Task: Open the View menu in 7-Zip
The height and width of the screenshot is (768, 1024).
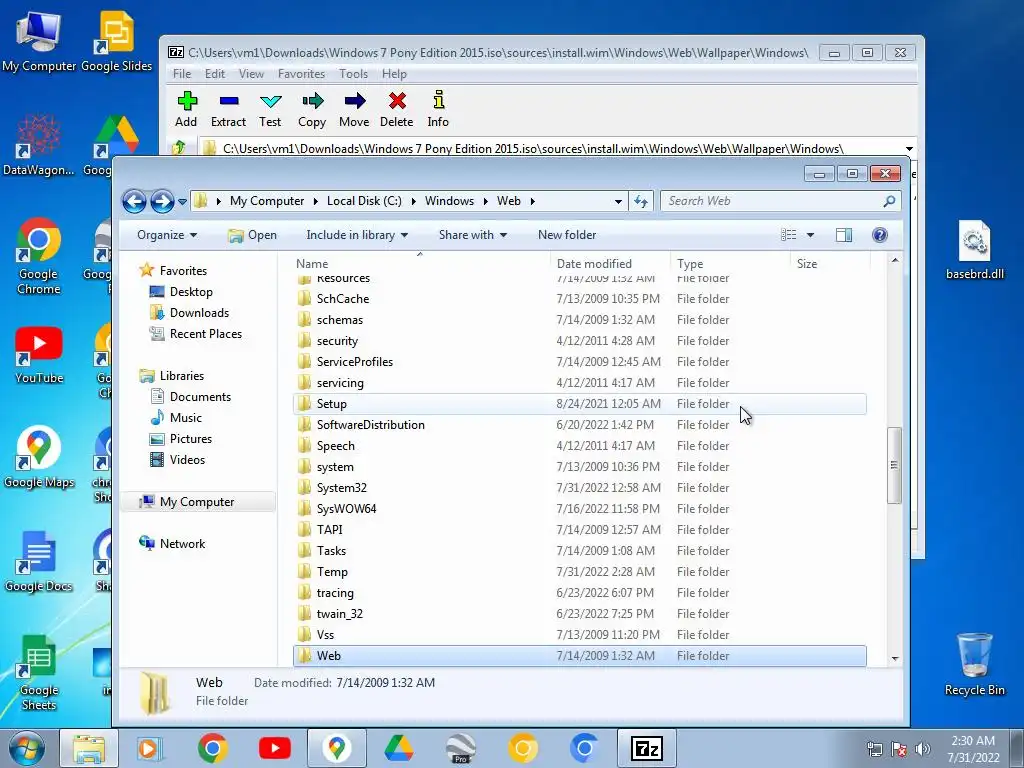Action: click(251, 74)
